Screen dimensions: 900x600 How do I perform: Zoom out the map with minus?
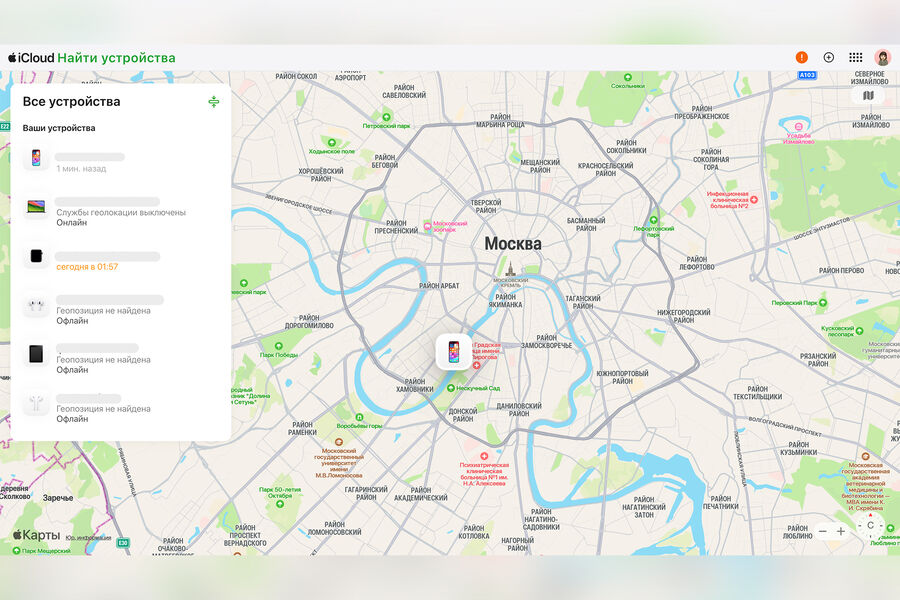pos(823,532)
